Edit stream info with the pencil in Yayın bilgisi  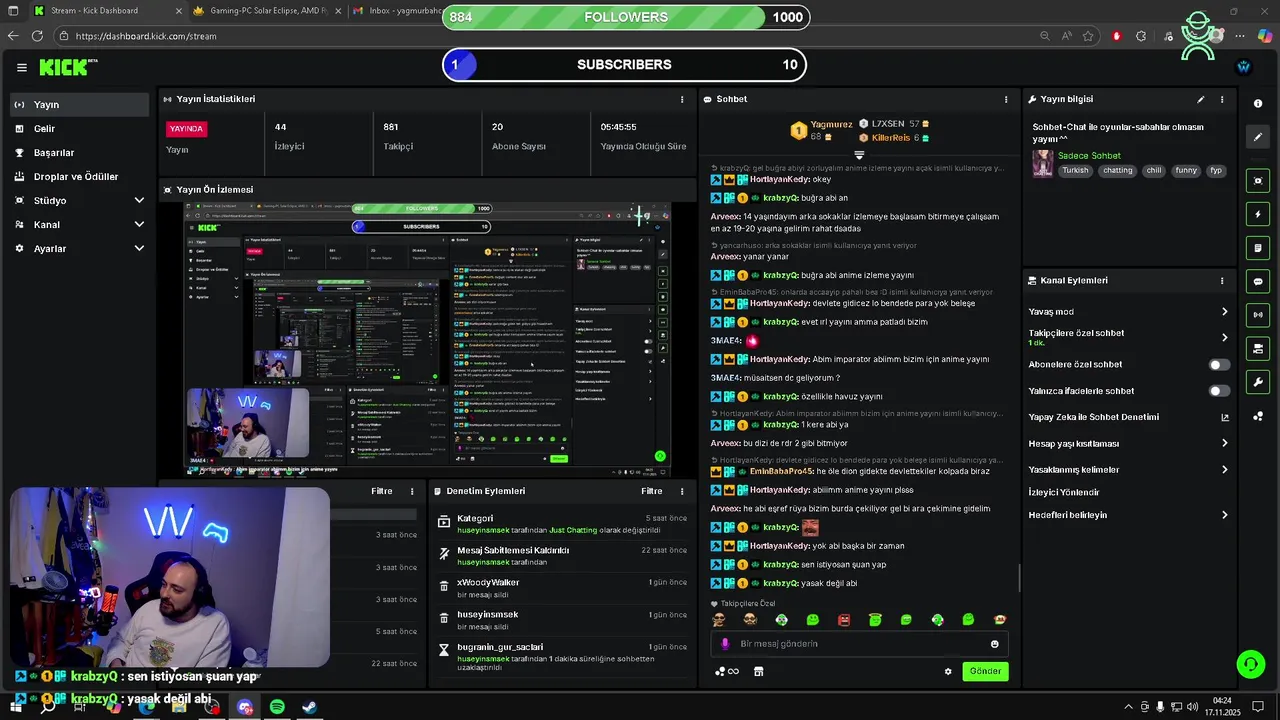point(1201,99)
